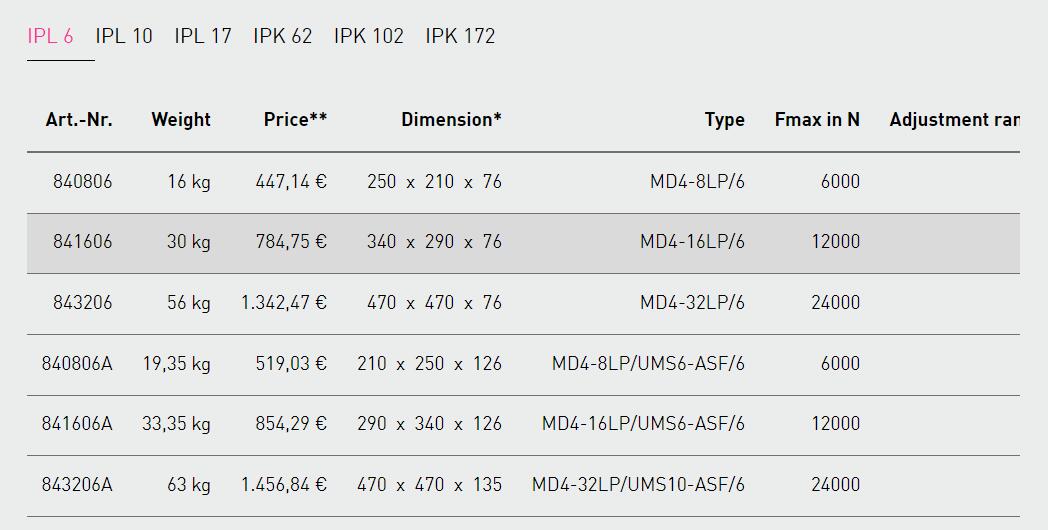Click the Type column header
1048x530 pixels.
(x=725, y=120)
